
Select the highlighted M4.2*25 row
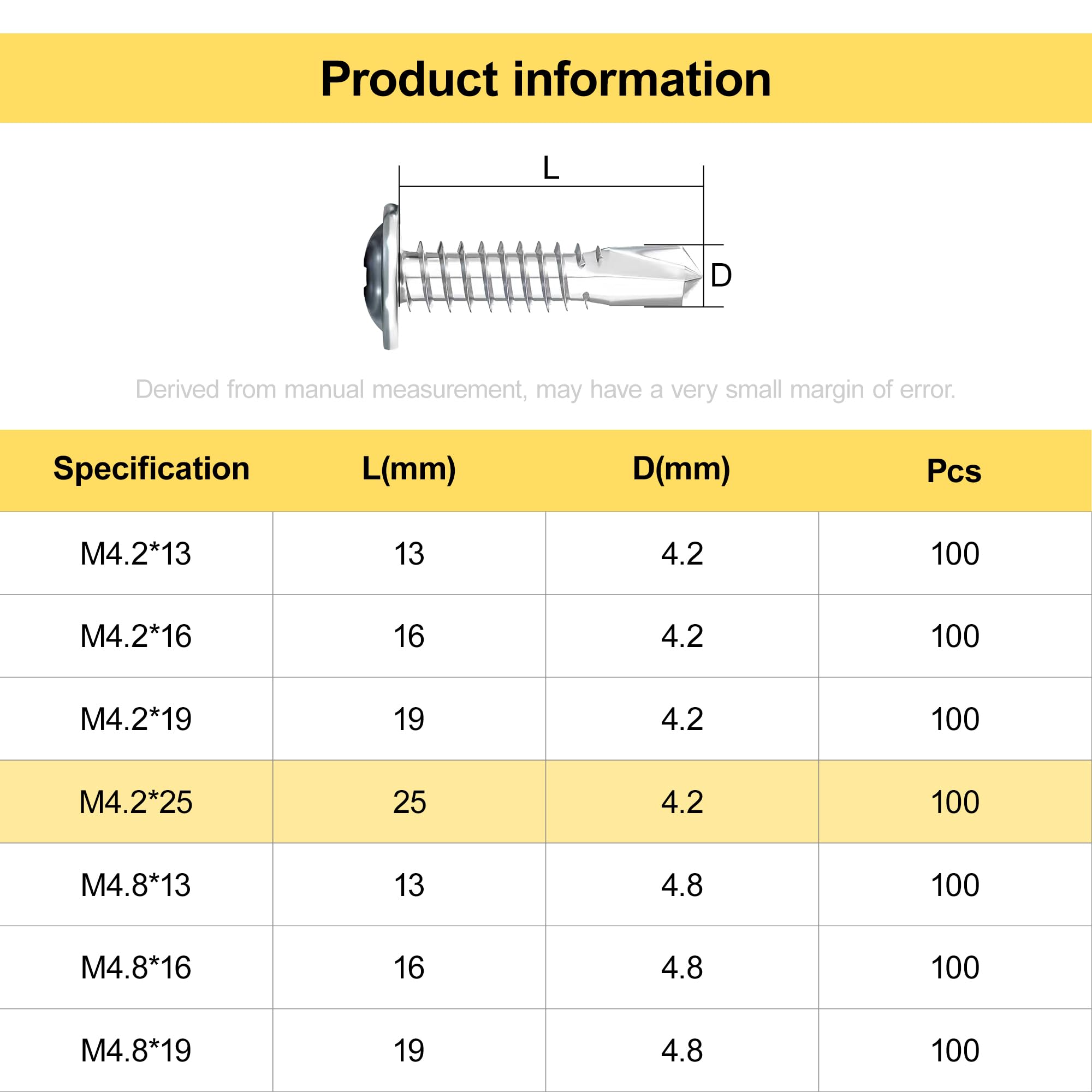click(546, 802)
